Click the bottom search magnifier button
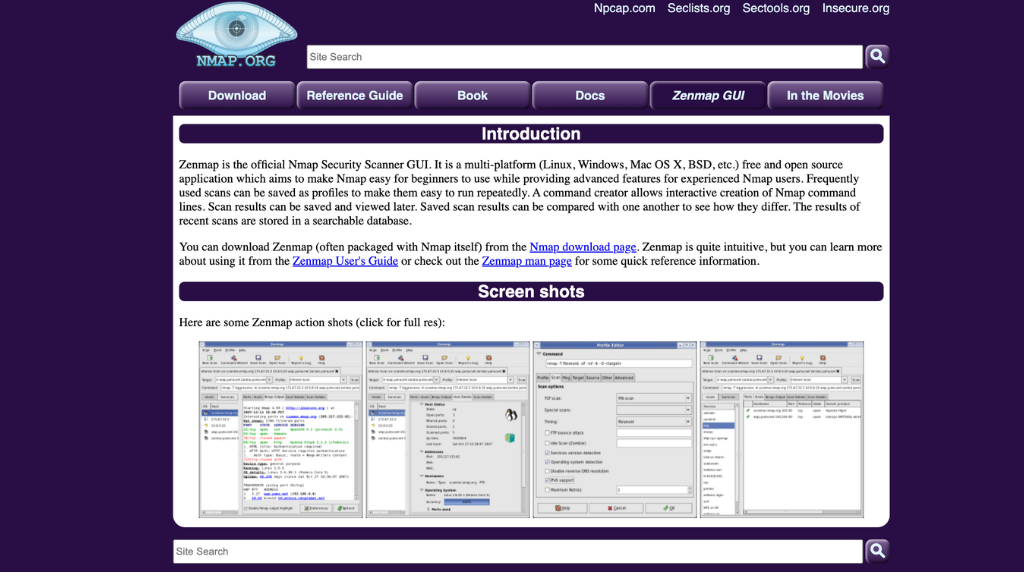Screen dimensions: 1024x576 (x=877, y=551)
